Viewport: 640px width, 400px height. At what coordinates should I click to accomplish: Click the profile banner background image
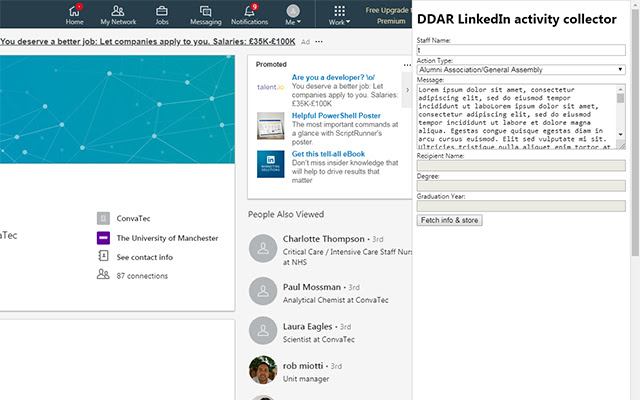click(117, 109)
